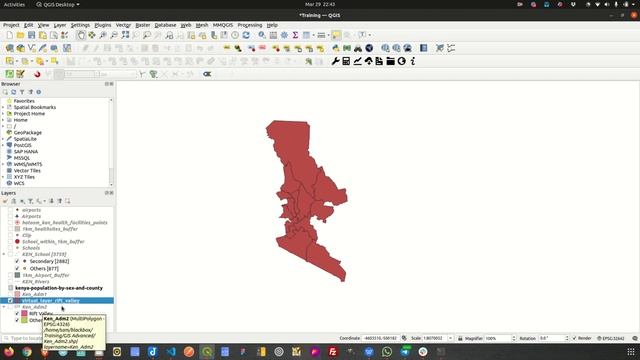Click the Open Data Source Manager icon
The height and width of the screenshot is (360, 640).
click(9, 48)
